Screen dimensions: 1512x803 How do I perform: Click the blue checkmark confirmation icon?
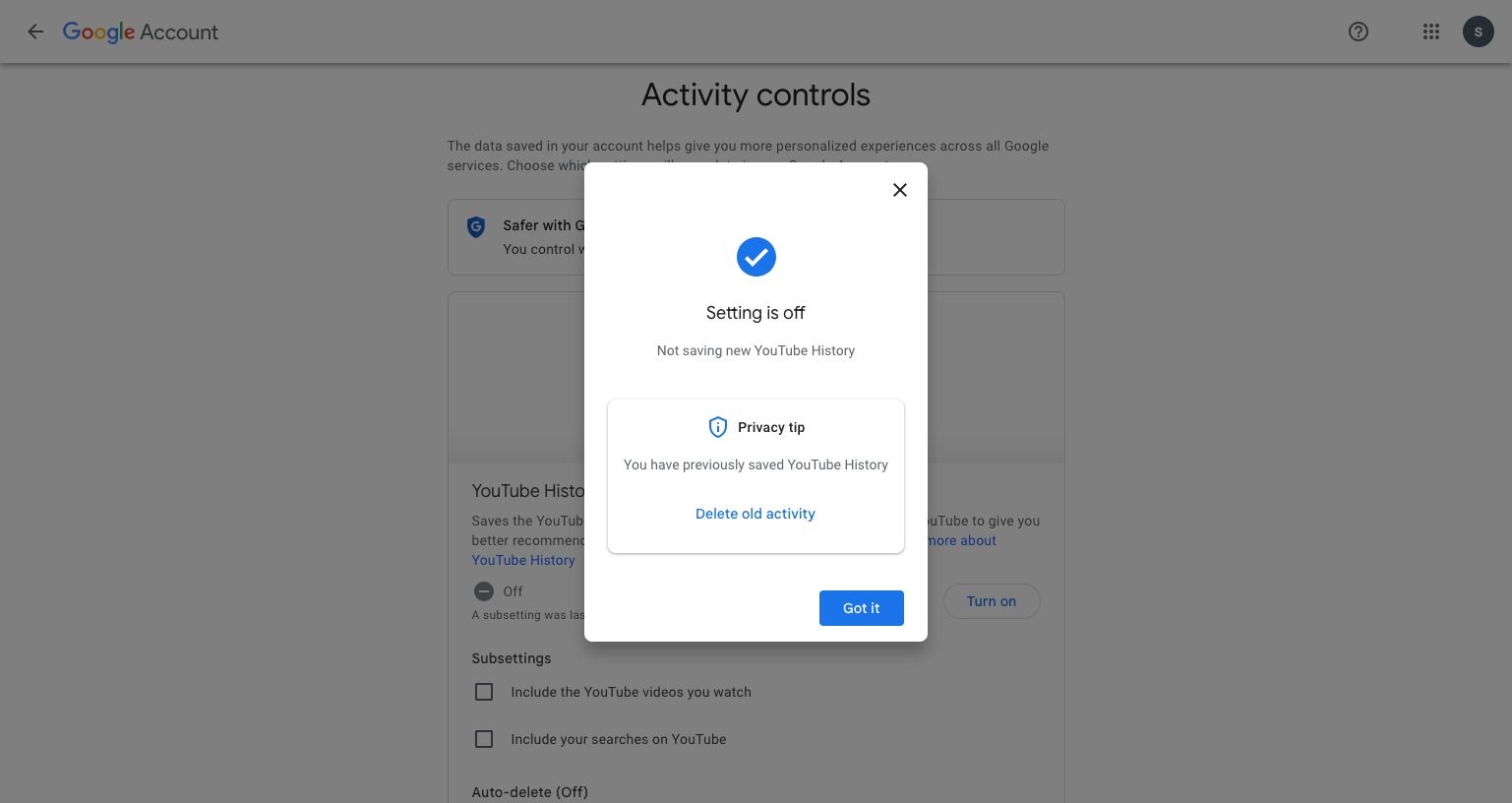(756, 257)
